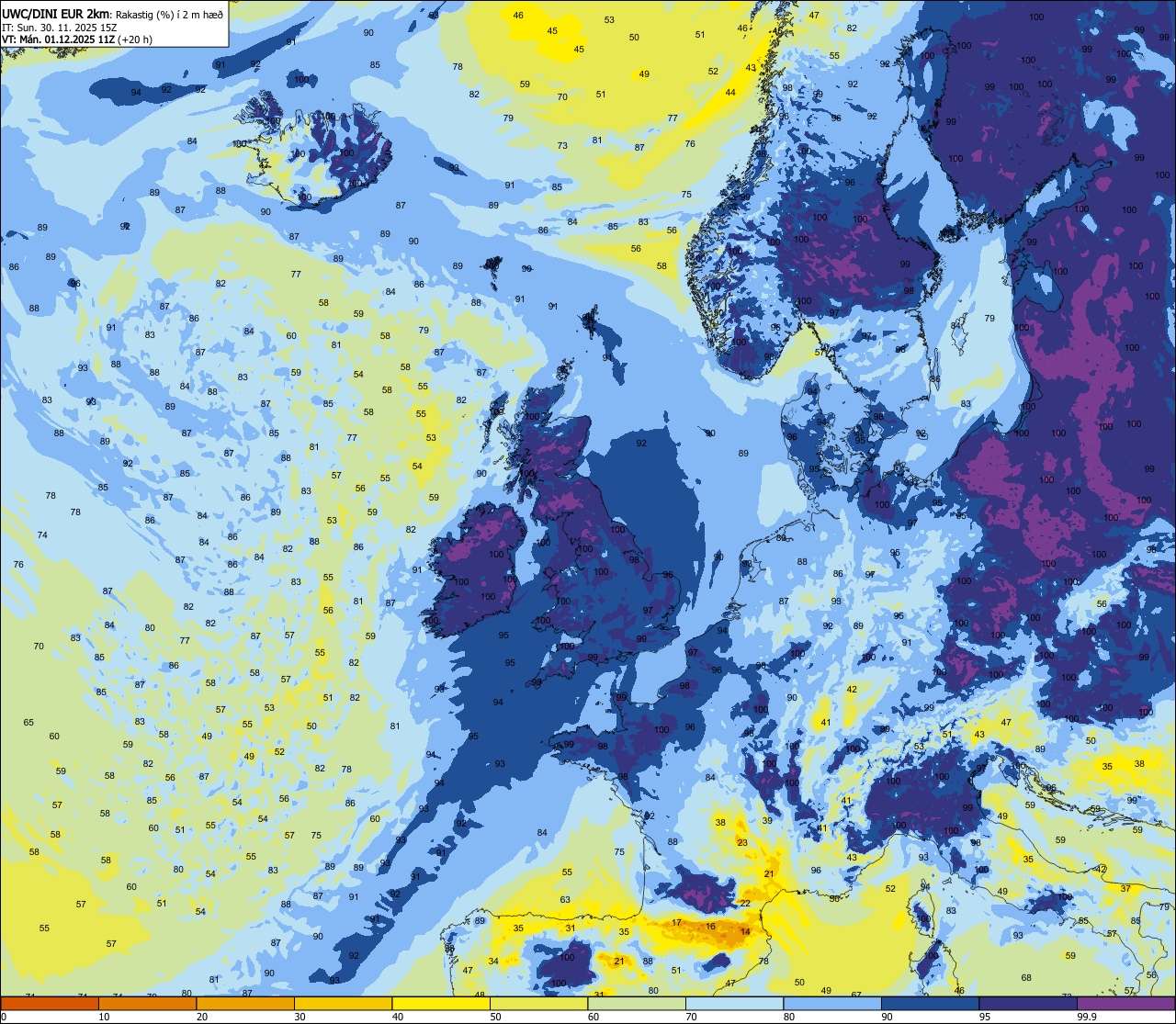
Task: Click the legend tick label 99.9
Action: [1085, 1017]
